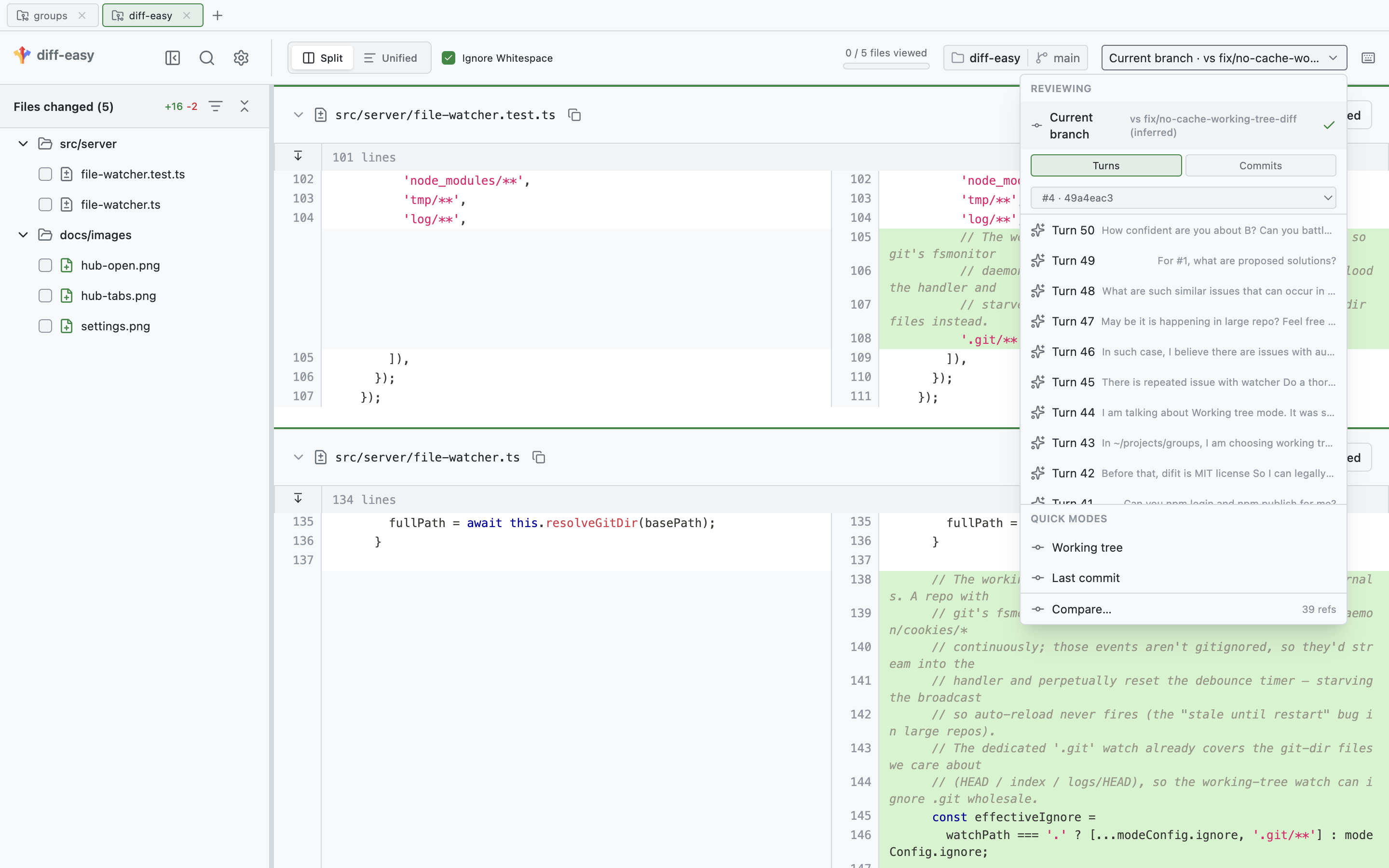Click file icon beside src/server/file-watcher.ts header
The height and width of the screenshot is (868, 1389).
click(321, 458)
